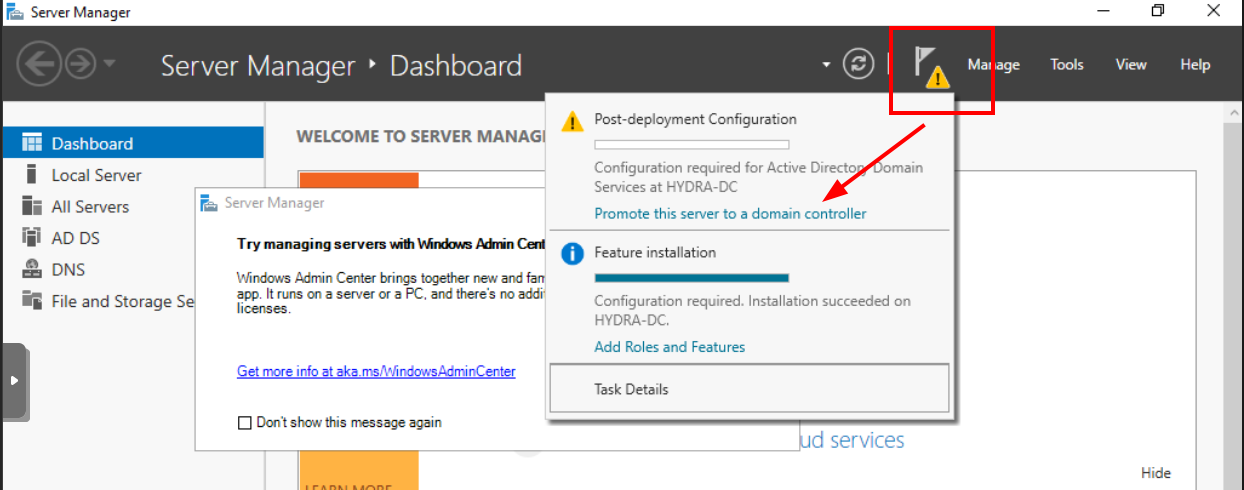This screenshot has width=1244, height=490.
Task: Select the AD DS sidebar icon
Action: click(x=32, y=238)
